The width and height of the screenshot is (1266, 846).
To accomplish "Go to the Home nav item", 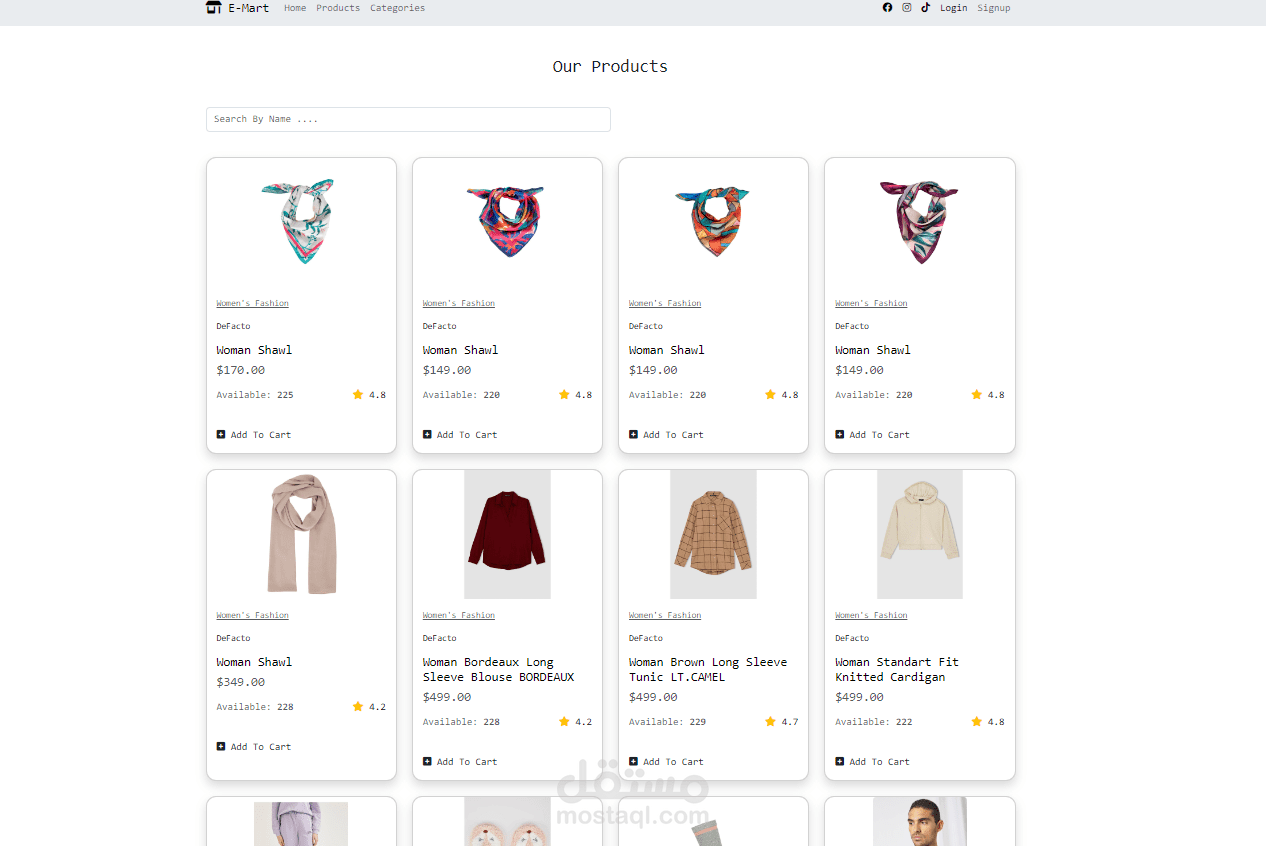I will point(295,8).
